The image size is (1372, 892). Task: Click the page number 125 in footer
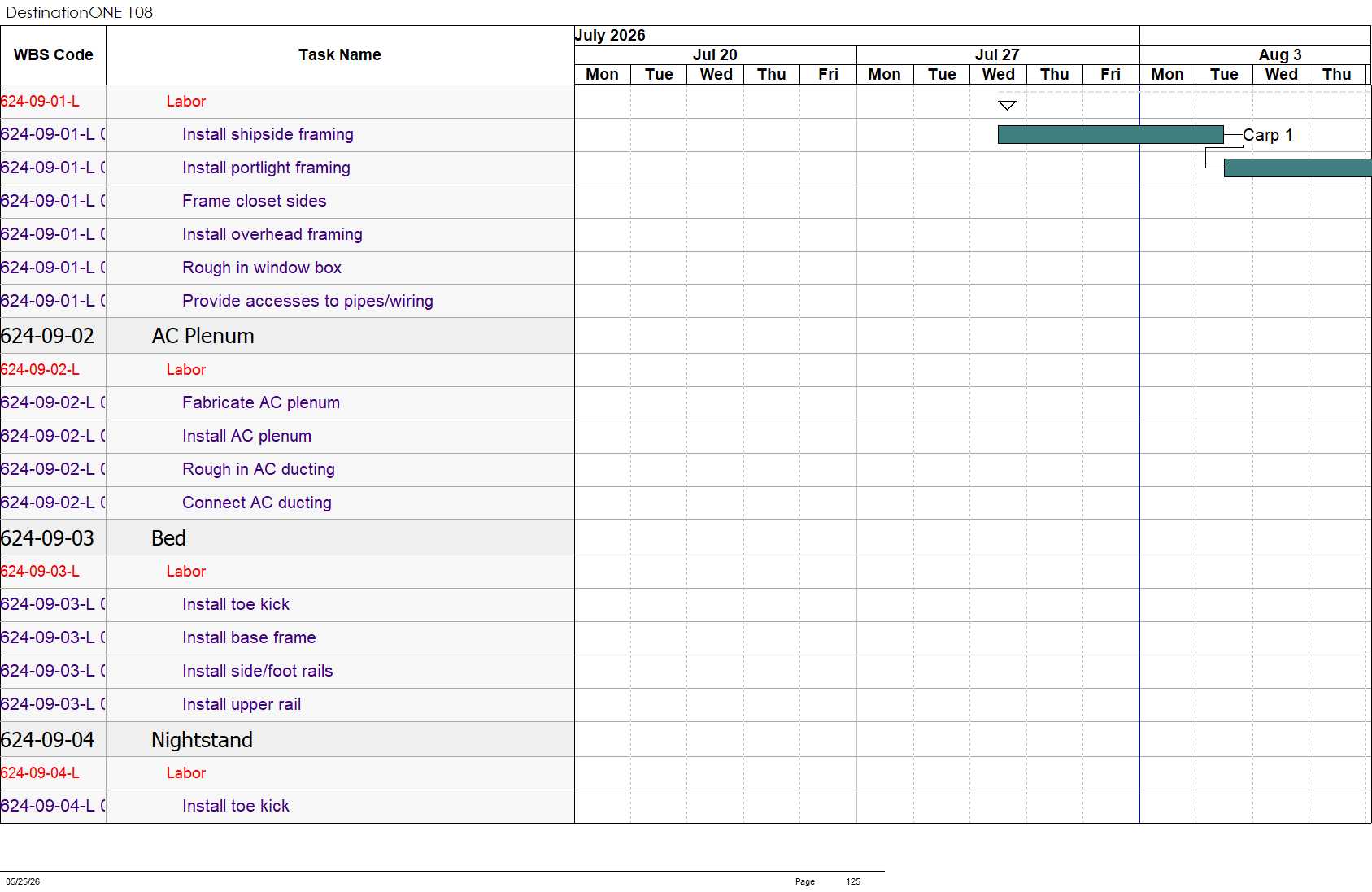coord(853,881)
